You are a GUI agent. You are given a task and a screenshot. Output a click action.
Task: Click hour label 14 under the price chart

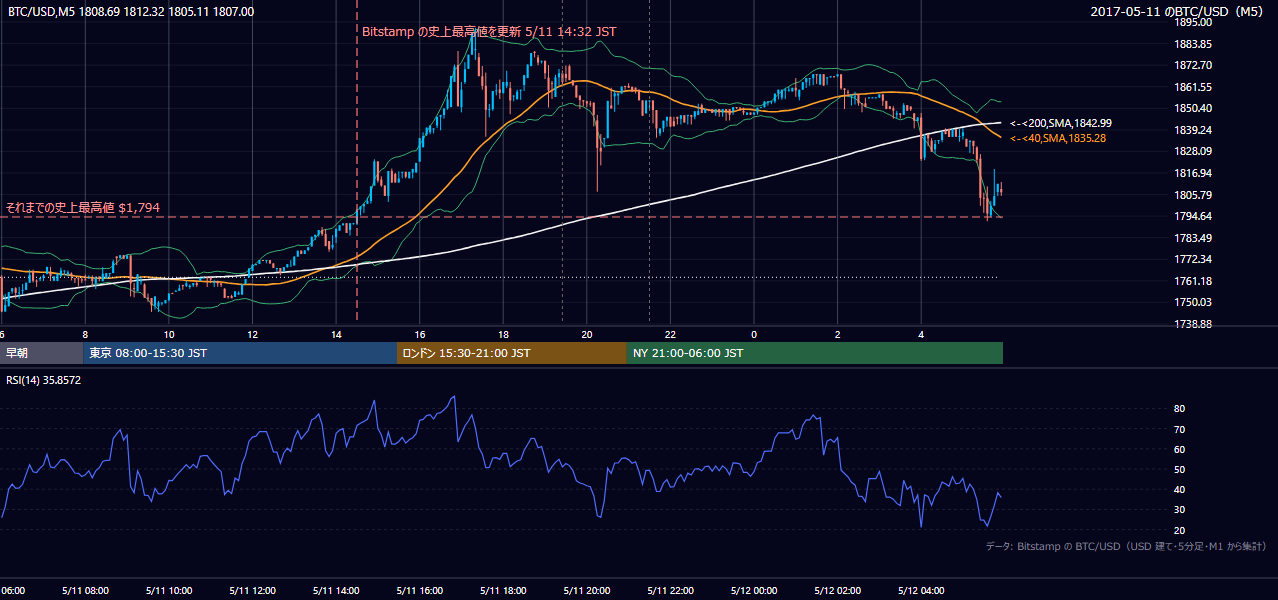[x=336, y=335]
